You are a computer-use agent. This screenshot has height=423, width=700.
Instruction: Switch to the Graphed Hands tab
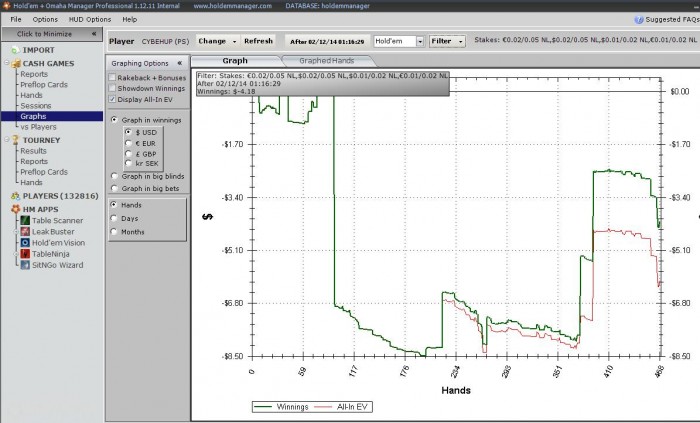coord(326,61)
